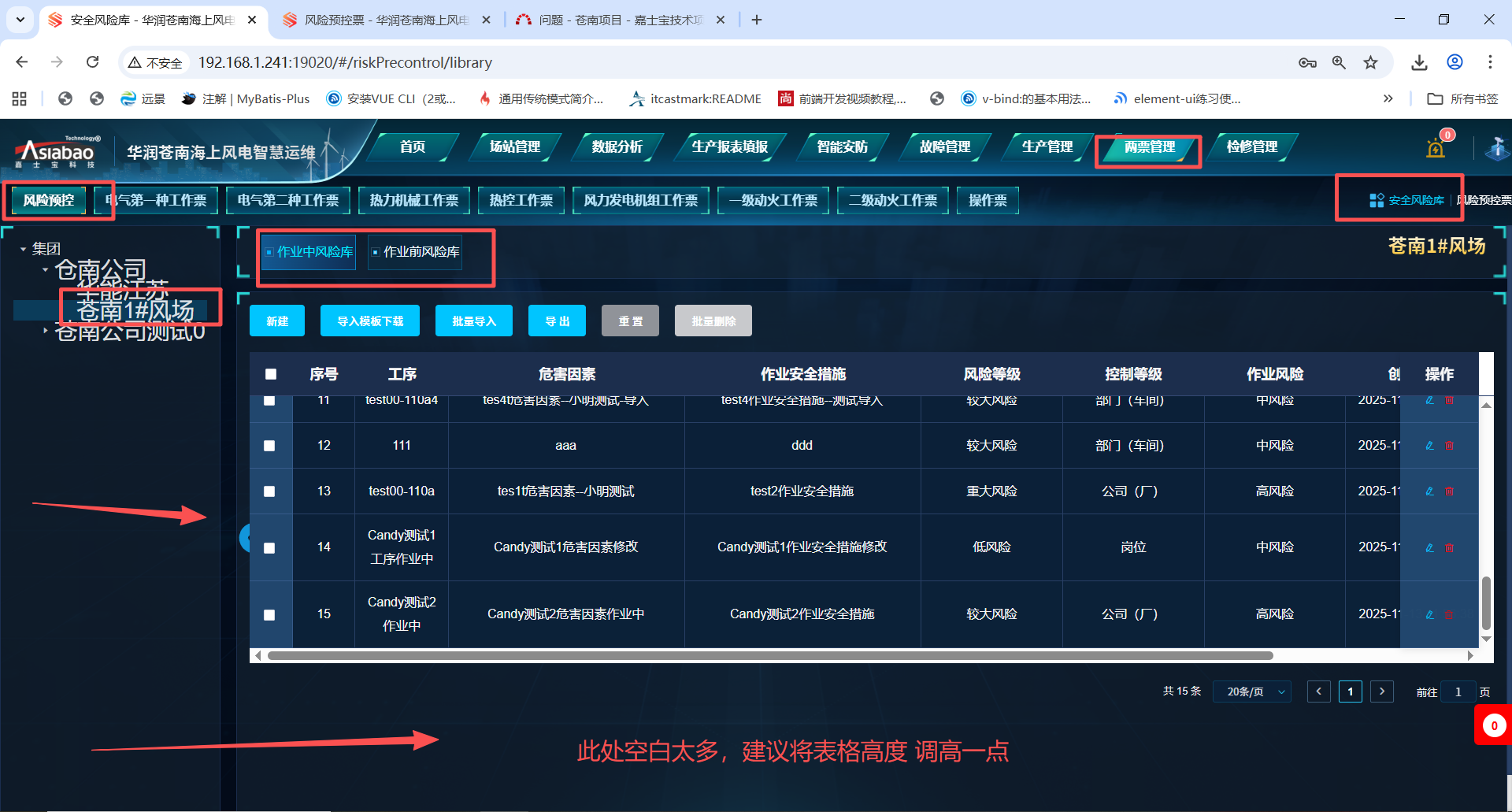This screenshot has height=812, width=1512.
Task: Check the checkbox for row 12
Action: [x=269, y=446]
